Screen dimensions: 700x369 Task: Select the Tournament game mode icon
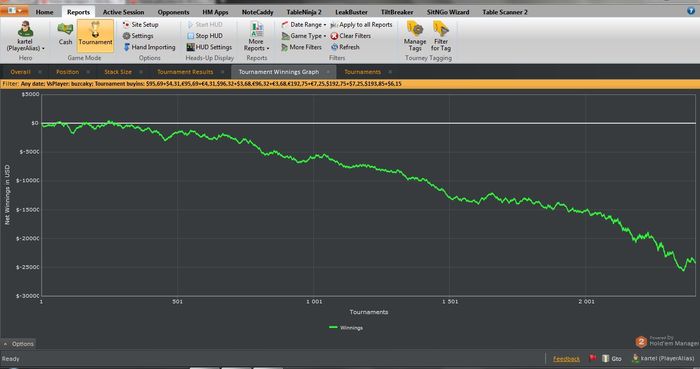[95, 29]
